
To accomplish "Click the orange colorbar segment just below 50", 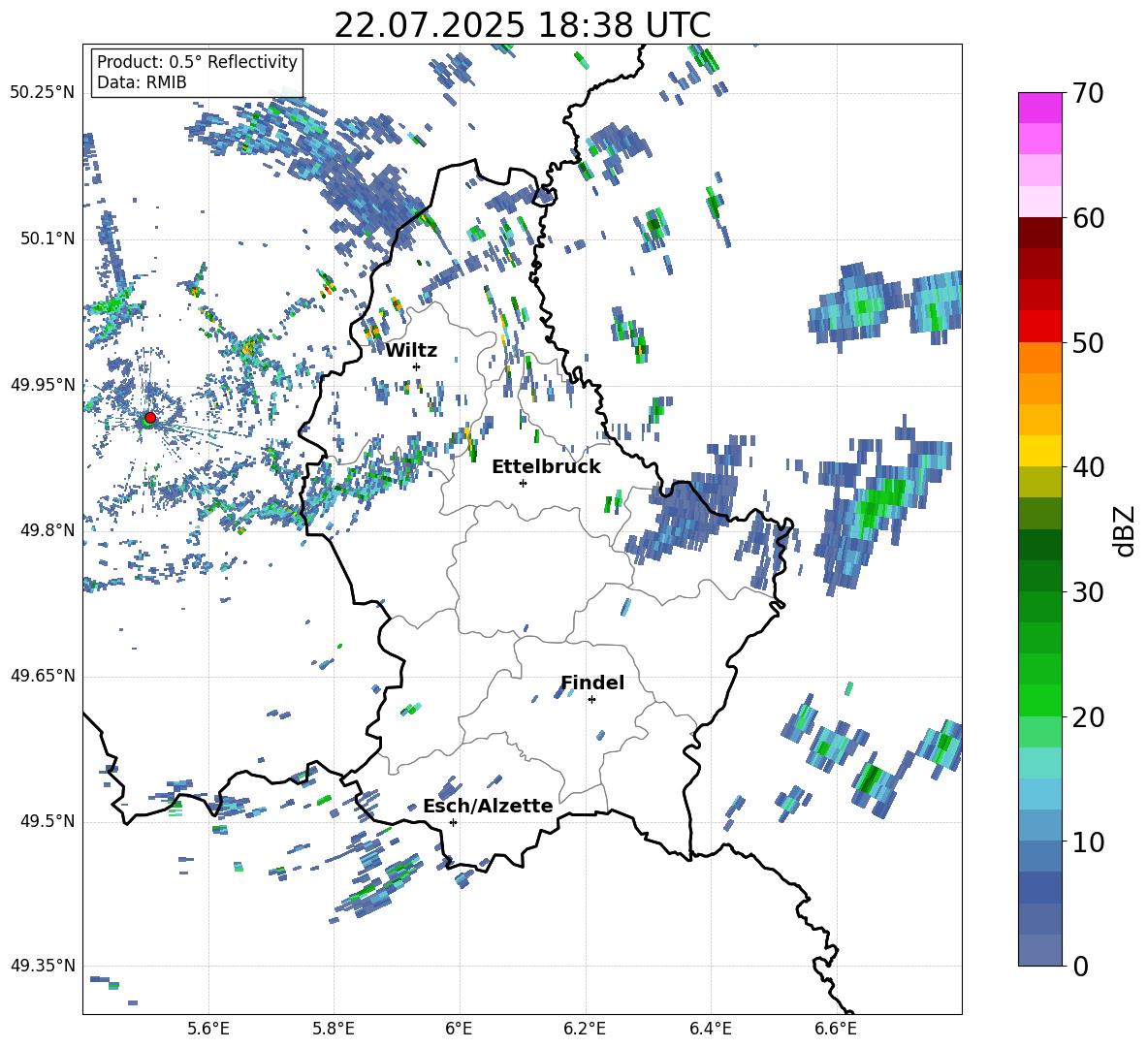I will (x=1039, y=357).
